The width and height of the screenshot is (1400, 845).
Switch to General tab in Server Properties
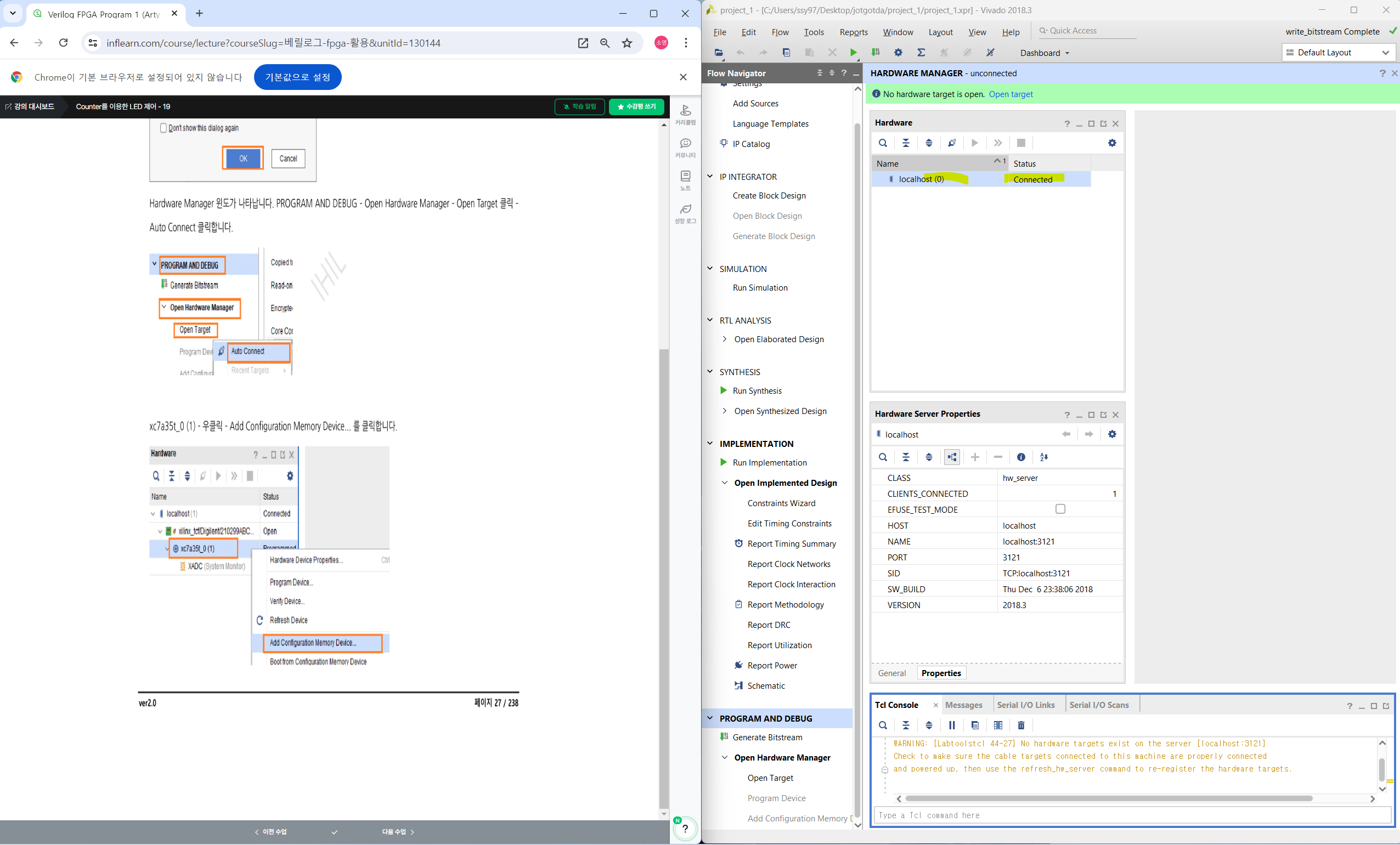[891, 673]
